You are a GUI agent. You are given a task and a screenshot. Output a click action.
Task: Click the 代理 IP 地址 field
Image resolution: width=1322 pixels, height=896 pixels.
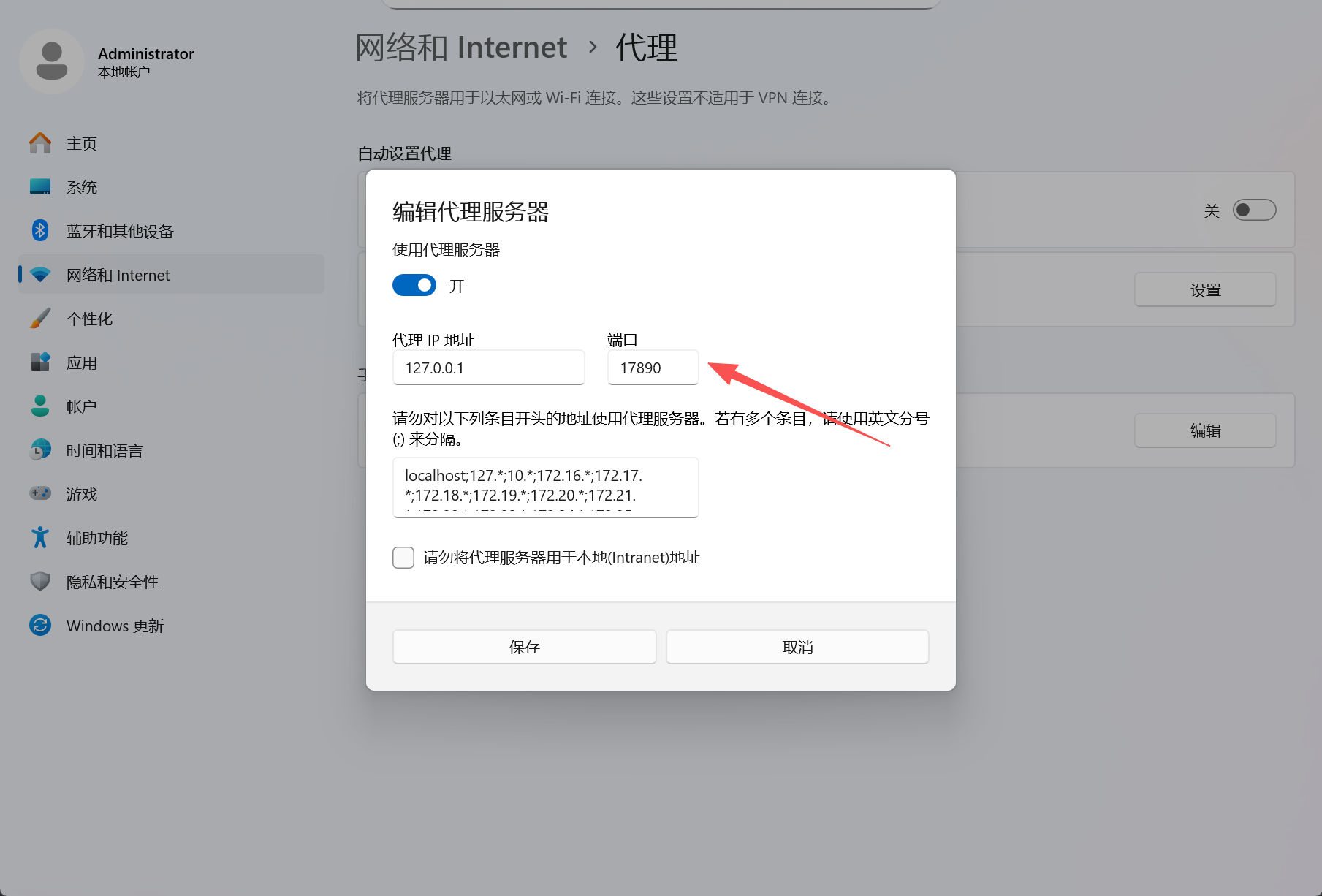coord(489,368)
